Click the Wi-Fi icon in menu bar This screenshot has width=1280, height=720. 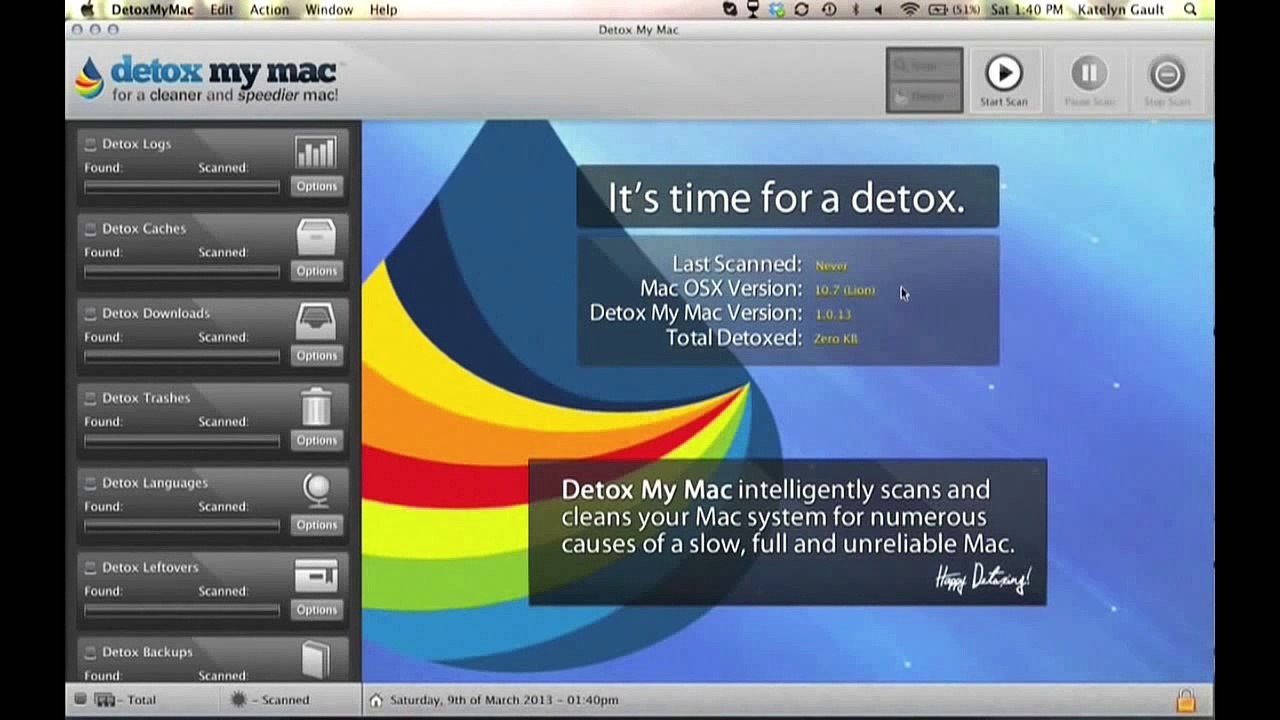tap(910, 10)
